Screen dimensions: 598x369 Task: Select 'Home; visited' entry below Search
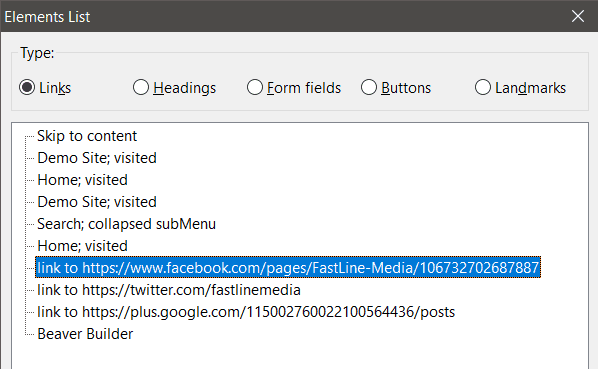82,246
